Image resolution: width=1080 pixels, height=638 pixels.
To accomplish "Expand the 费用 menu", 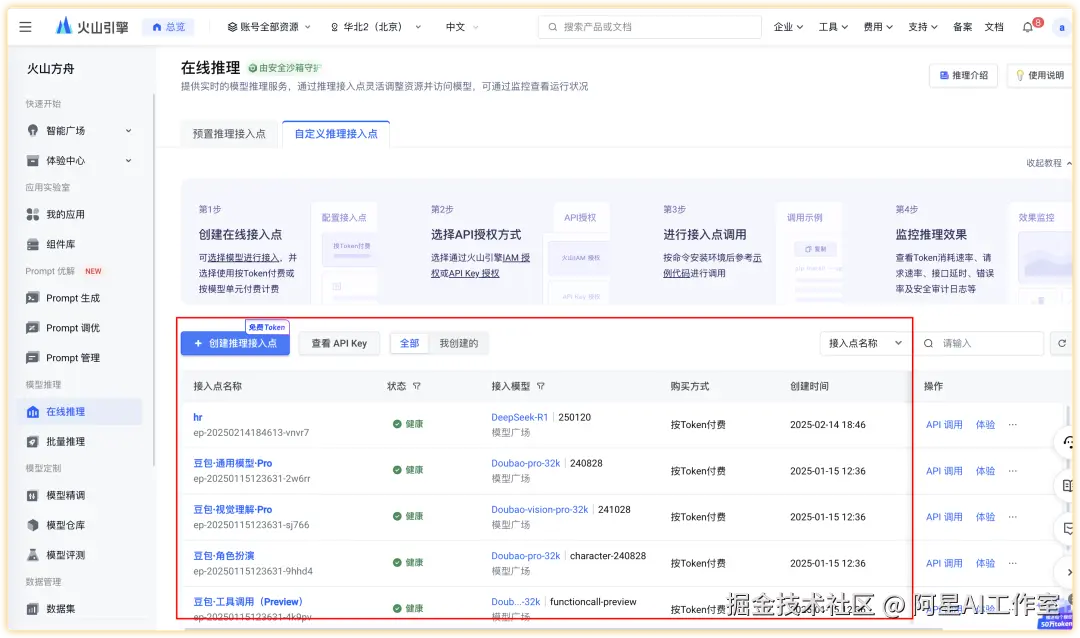I will [878, 27].
